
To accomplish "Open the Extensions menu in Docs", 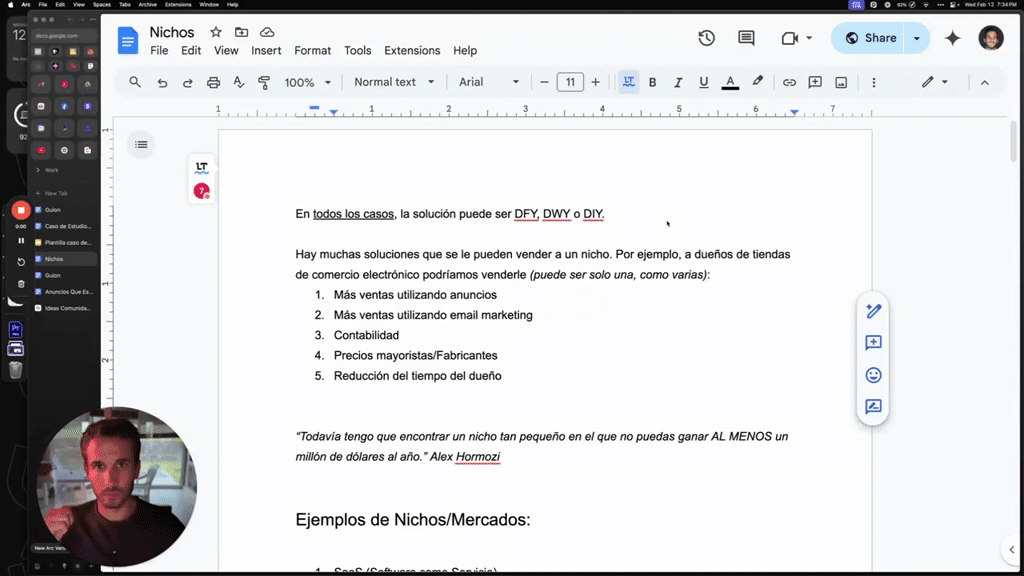I will [x=412, y=50].
